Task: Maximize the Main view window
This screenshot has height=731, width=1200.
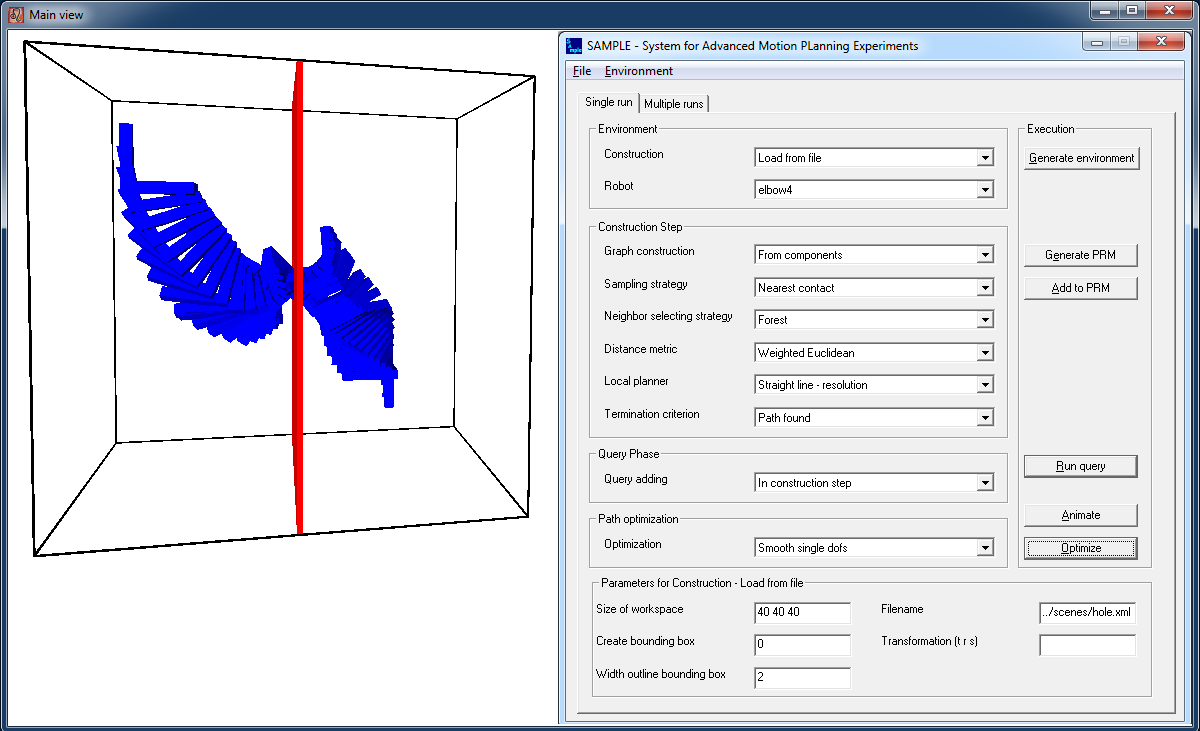Action: (x=1132, y=10)
